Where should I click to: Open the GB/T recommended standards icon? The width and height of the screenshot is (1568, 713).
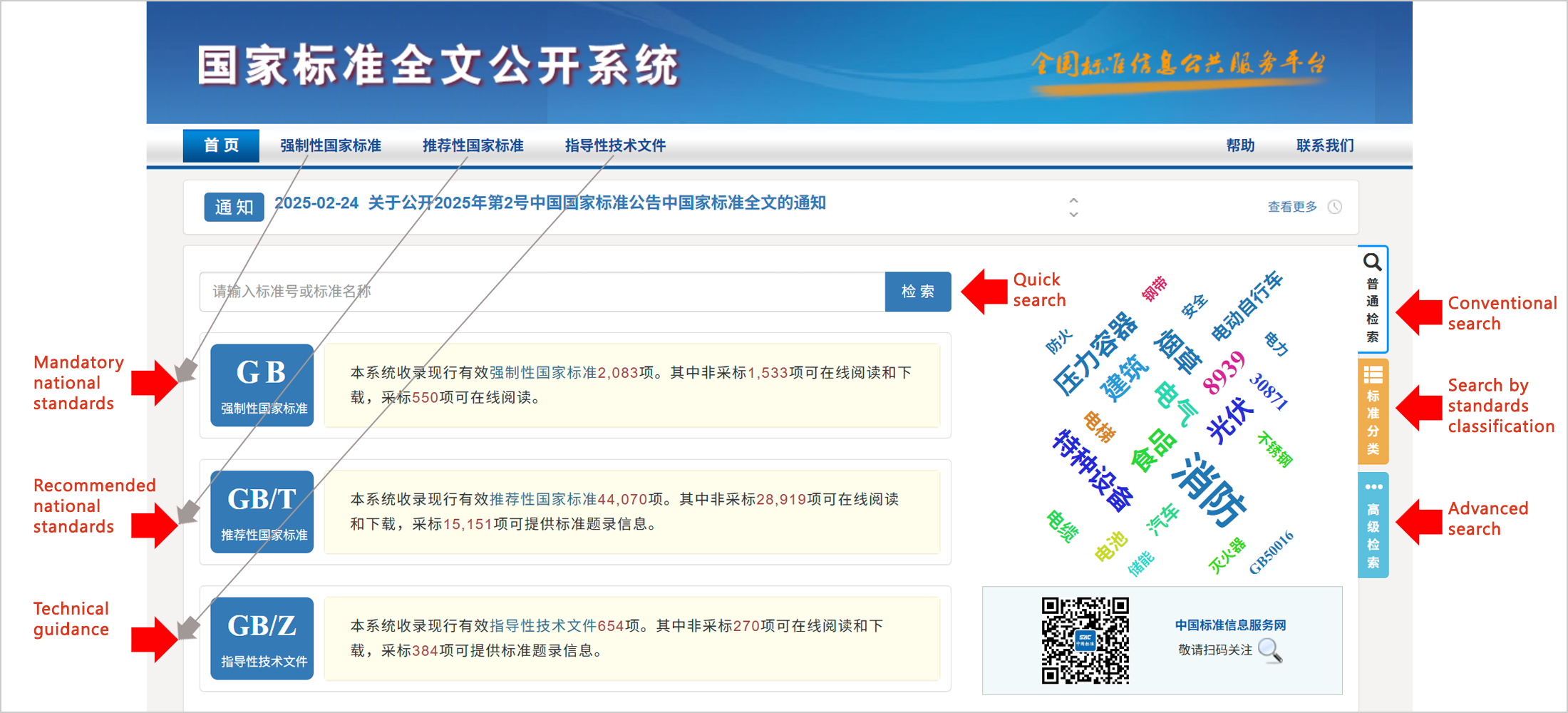click(x=262, y=512)
